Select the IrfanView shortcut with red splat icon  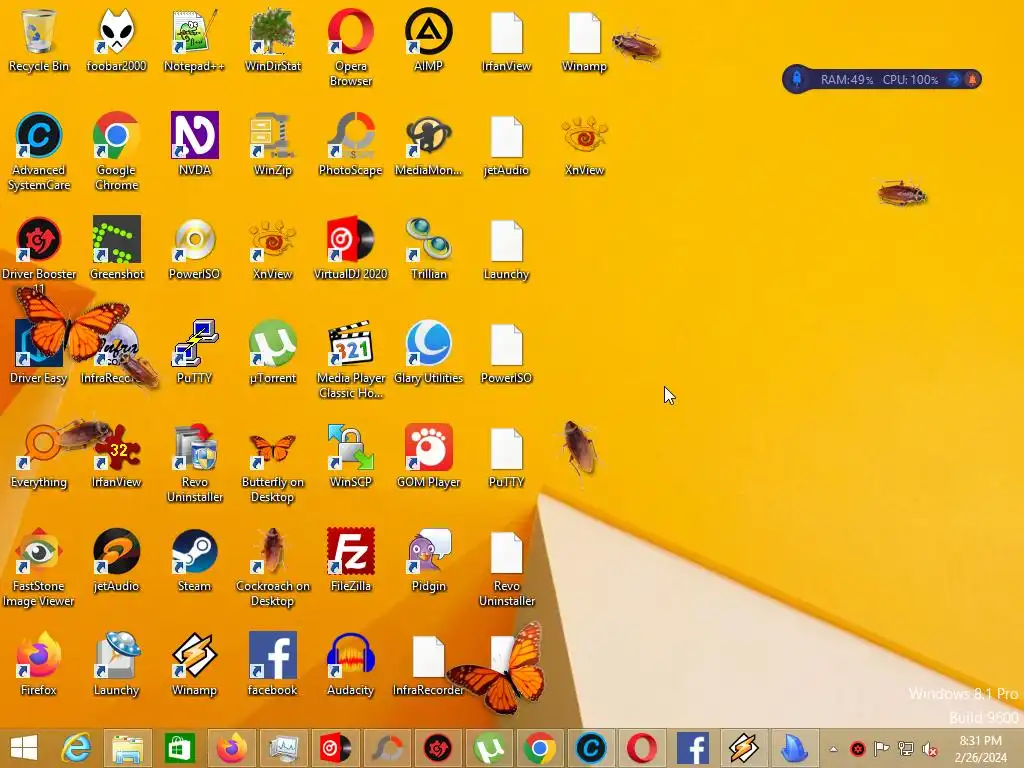point(116,456)
